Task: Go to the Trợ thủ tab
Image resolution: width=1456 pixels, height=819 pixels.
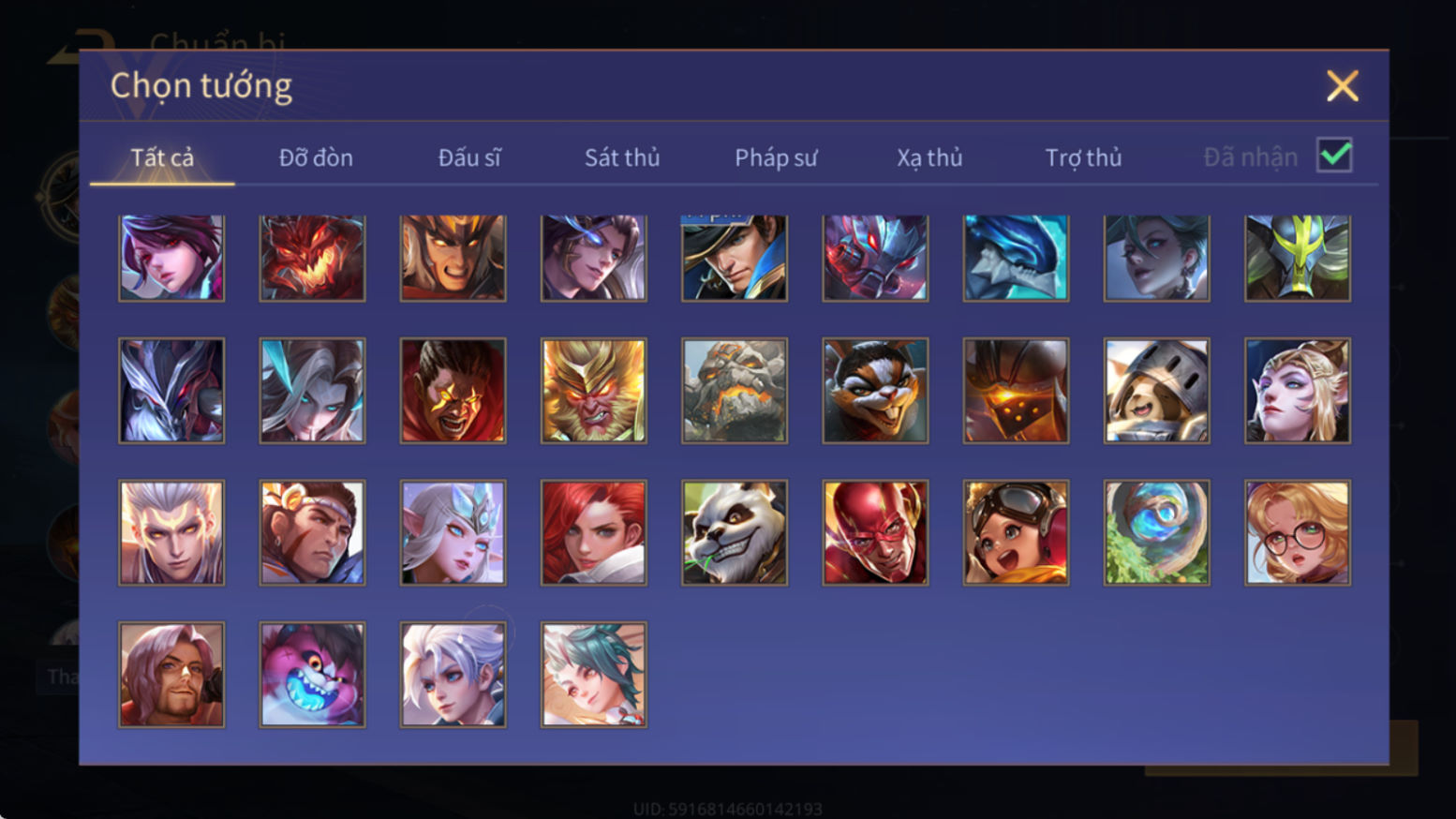Action: pyautogui.click(x=1083, y=157)
